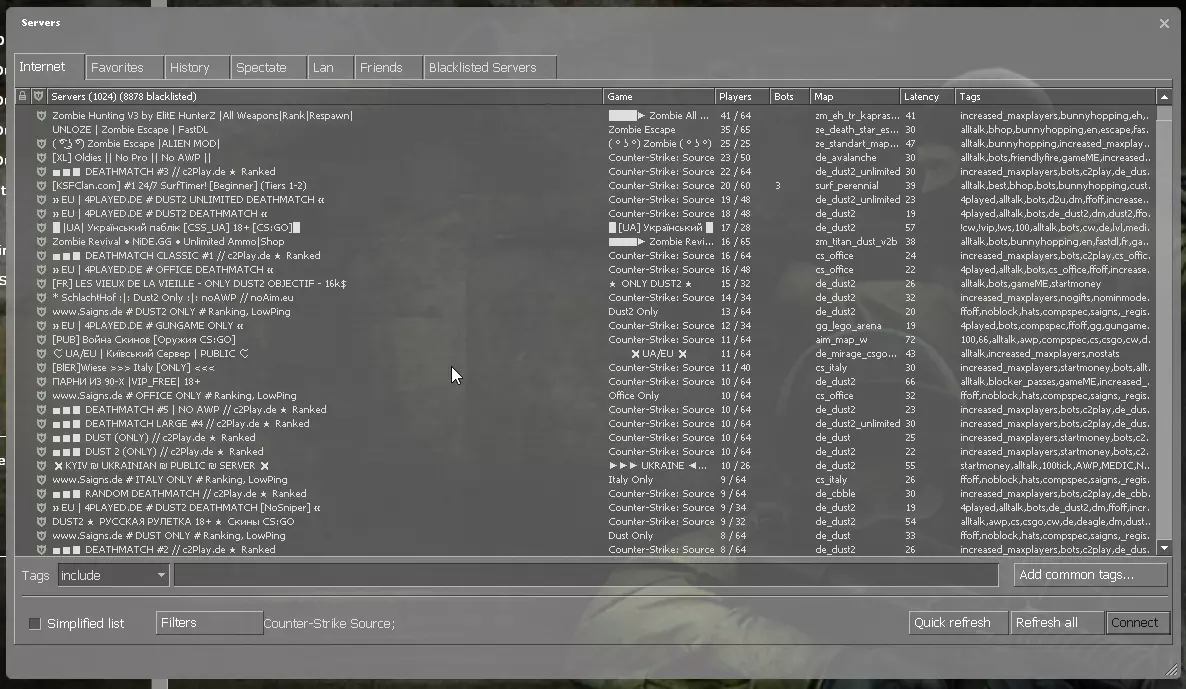Click shield icon beside DEATHMATCH #3 c2Play.de

pyautogui.click(x=42, y=172)
